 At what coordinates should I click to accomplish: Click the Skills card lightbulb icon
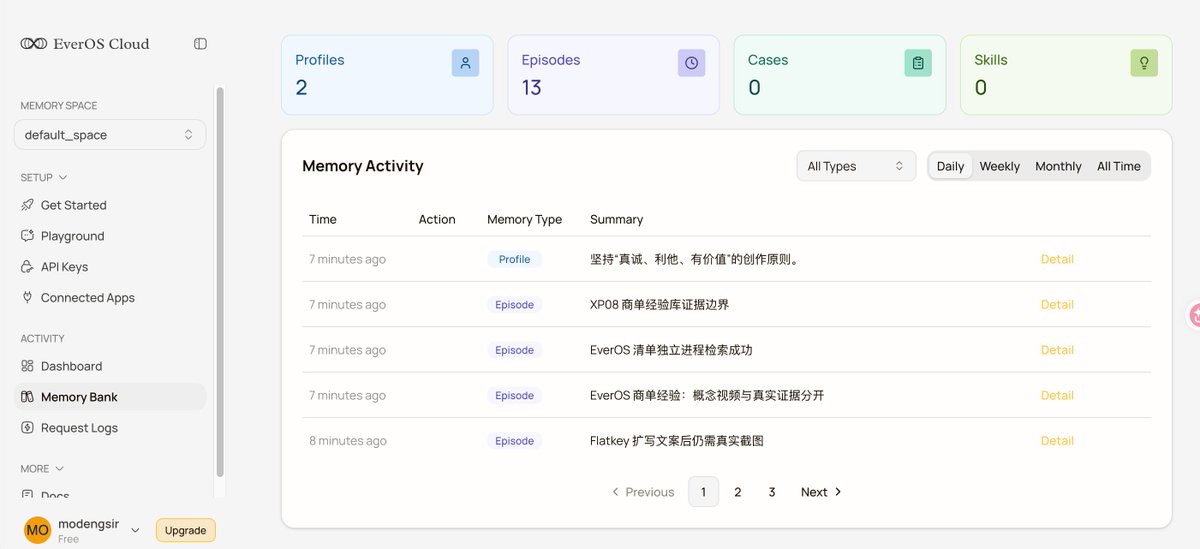pos(1144,63)
